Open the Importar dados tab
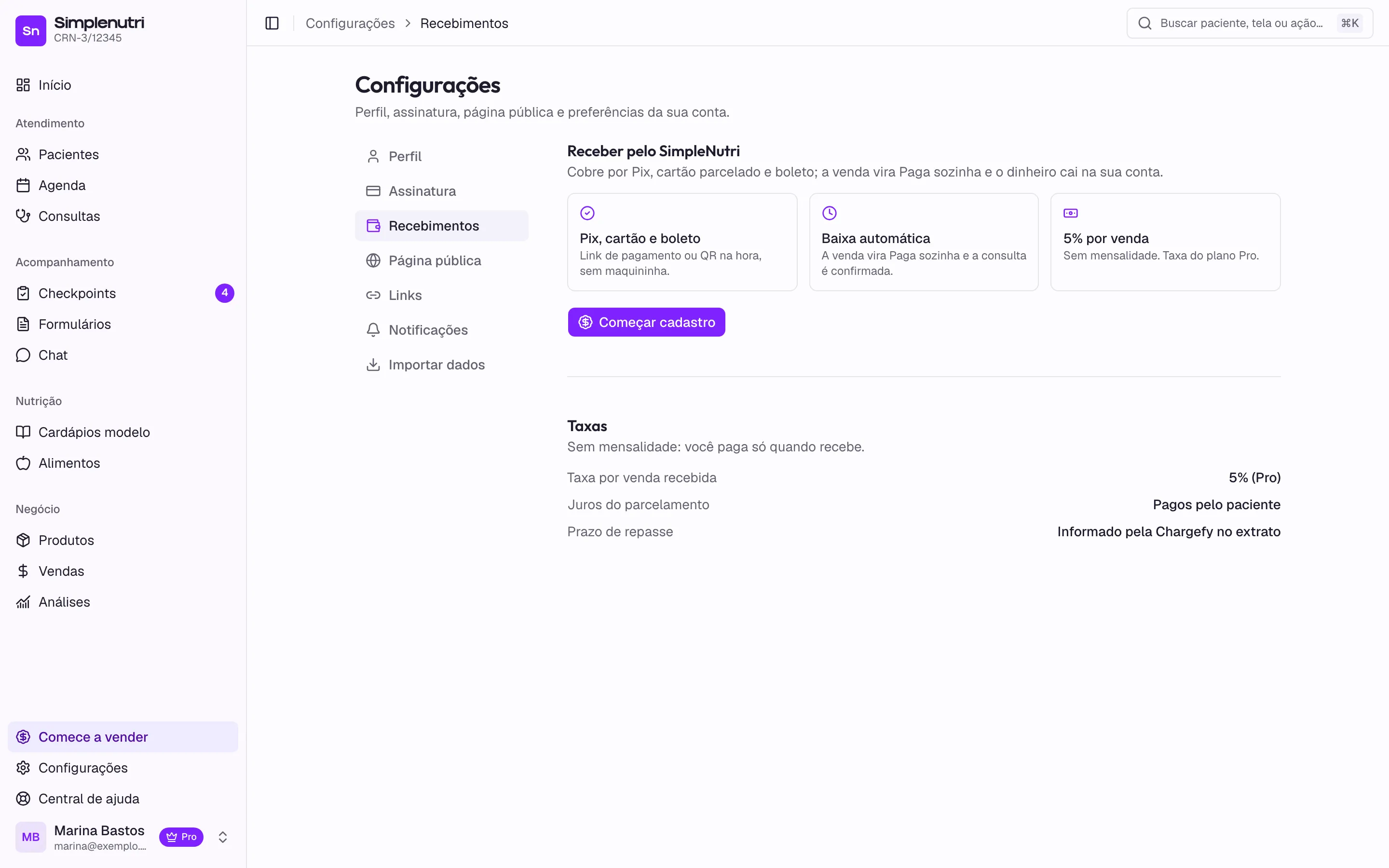 (441, 365)
